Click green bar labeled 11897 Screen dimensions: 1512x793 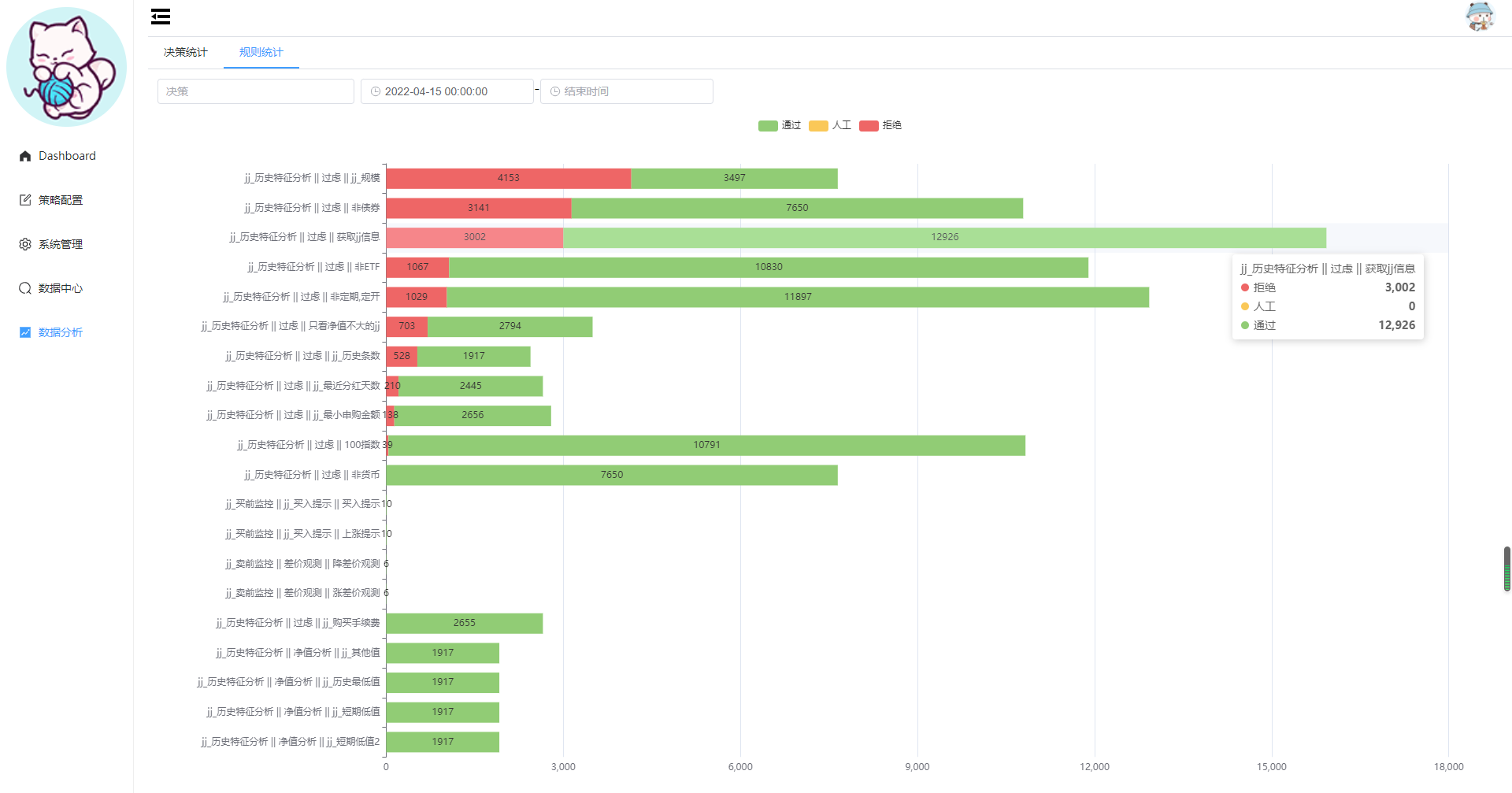(x=798, y=298)
